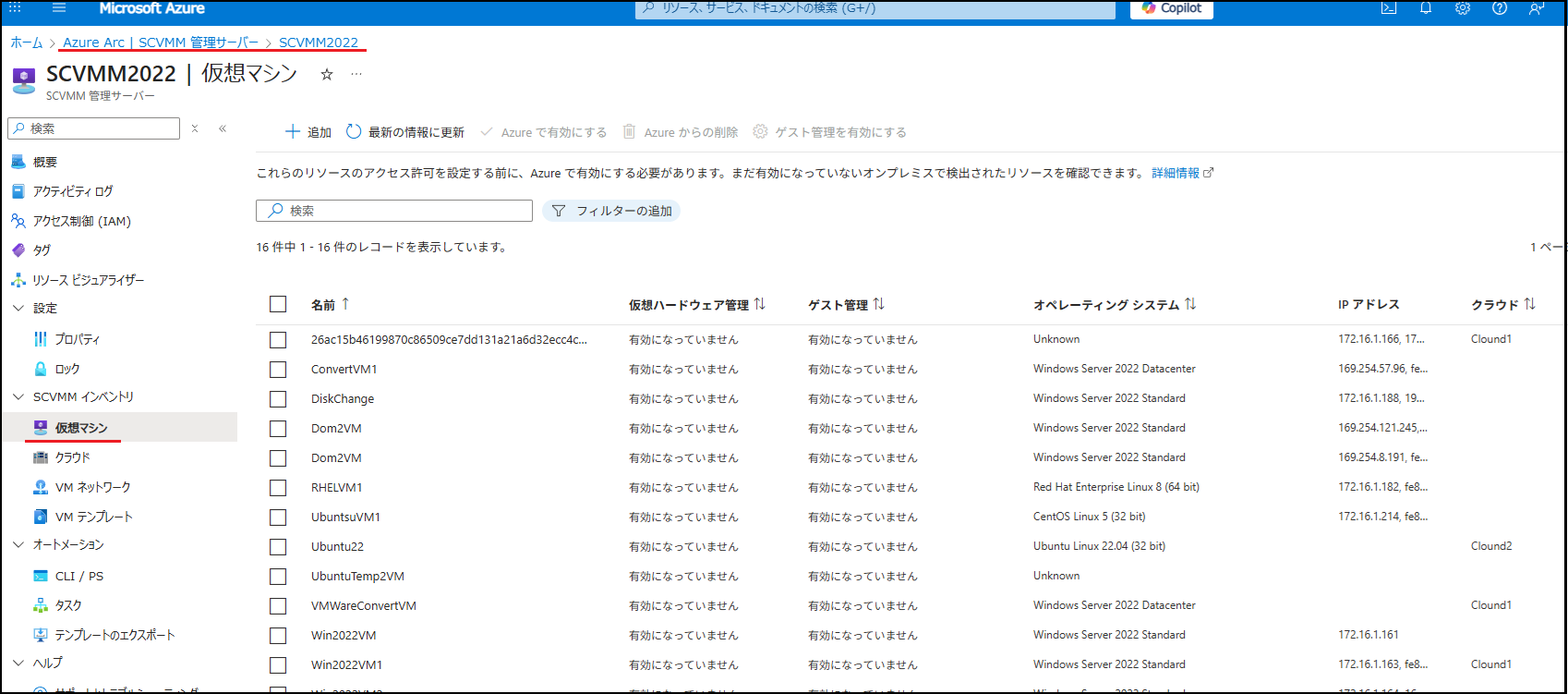Open portal settings gear icon
The height and width of the screenshot is (694, 1568).
coord(1463,8)
